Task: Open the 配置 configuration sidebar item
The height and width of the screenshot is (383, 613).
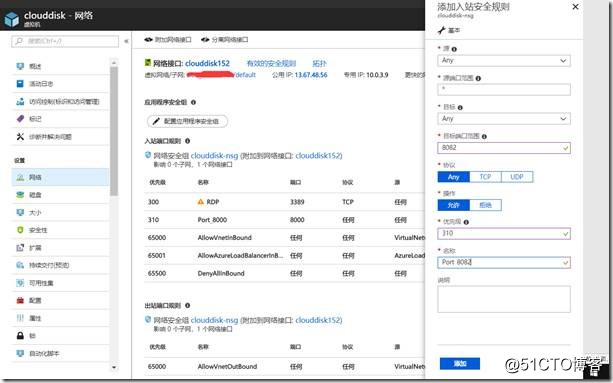Action: [x=61, y=301]
